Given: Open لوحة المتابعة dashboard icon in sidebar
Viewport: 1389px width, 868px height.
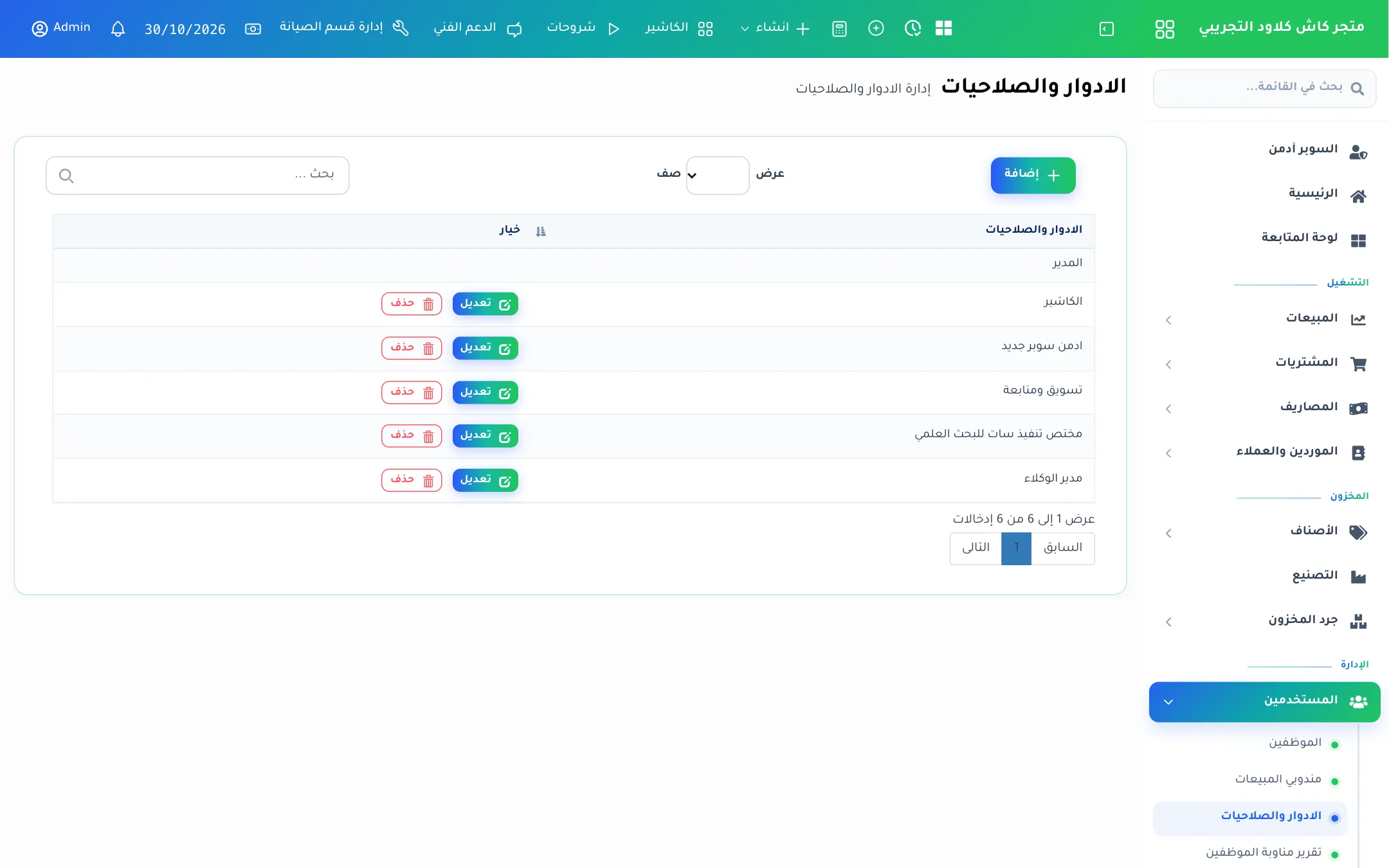Looking at the screenshot, I should [x=1358, y=240].
